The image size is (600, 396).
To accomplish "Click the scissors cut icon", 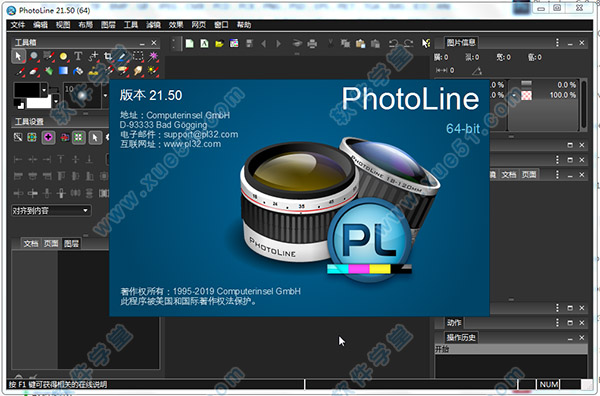I will click(x=331, y=43).
